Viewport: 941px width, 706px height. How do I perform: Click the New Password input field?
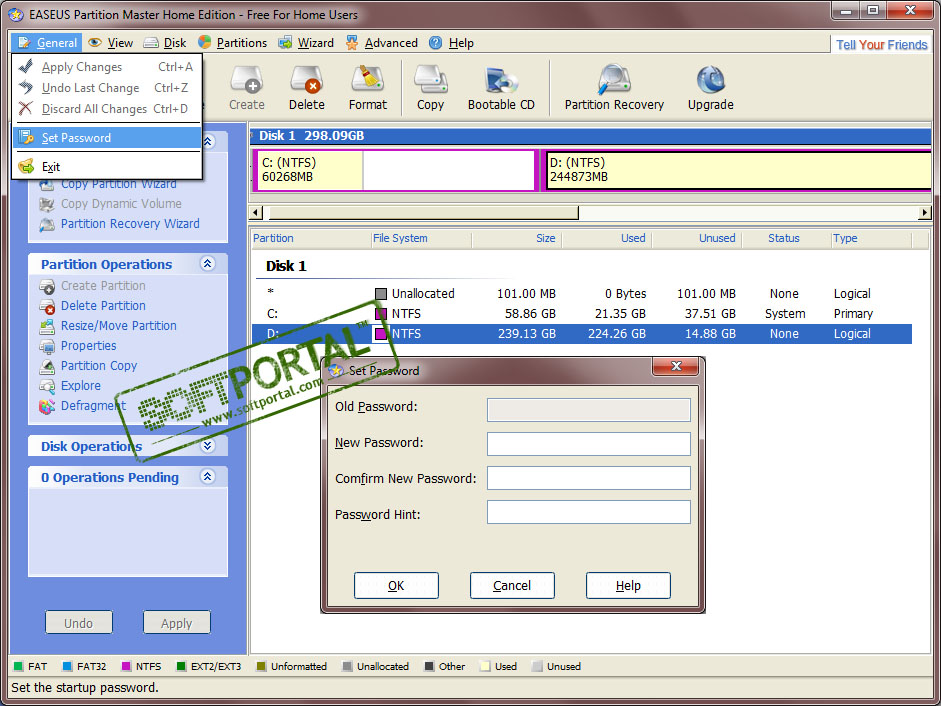click(589, 444)
